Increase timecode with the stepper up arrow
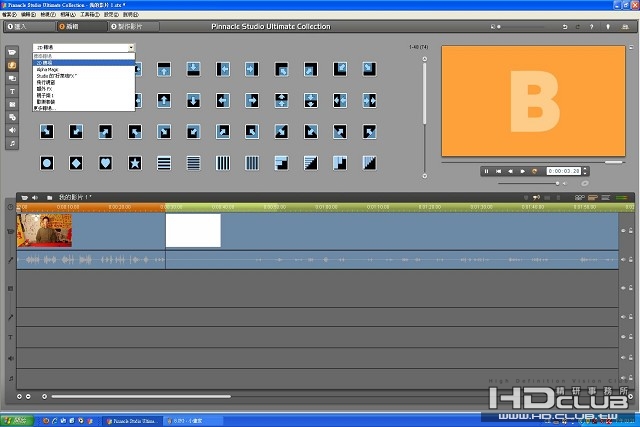The height and width of the screenshot is (427, 640). (x=585, y=169)
